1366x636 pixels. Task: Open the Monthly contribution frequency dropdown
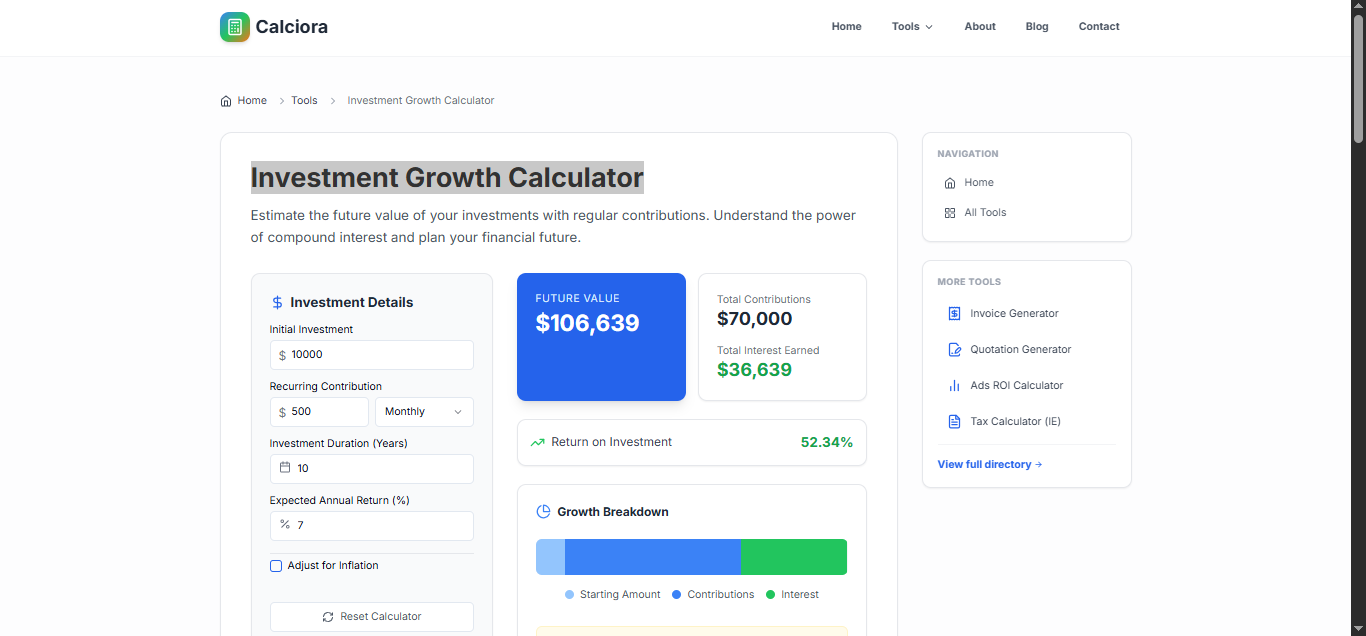point(424,411)
